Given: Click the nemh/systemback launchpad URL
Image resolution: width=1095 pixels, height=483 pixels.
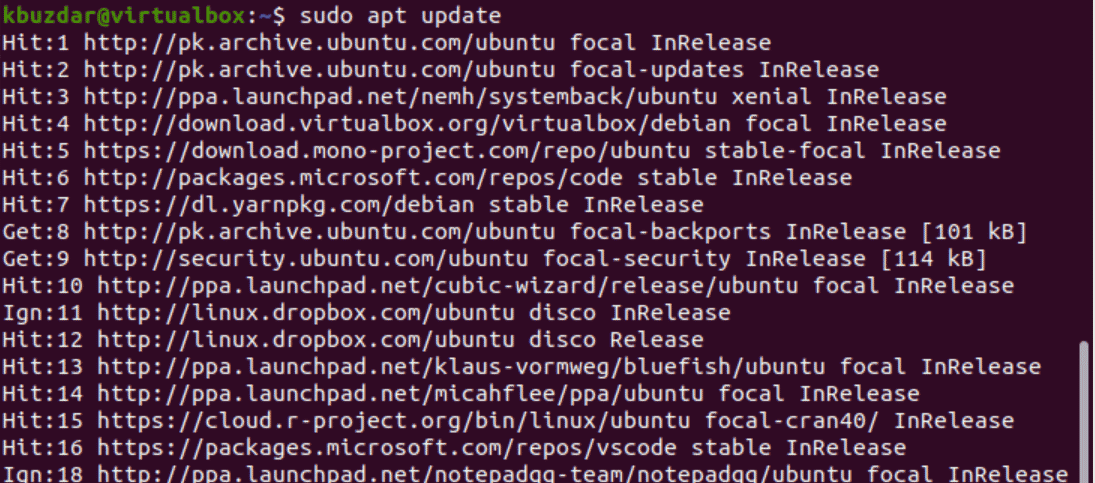Looking at the screenshot, I should pyautogui.click(x=400, y=97).
